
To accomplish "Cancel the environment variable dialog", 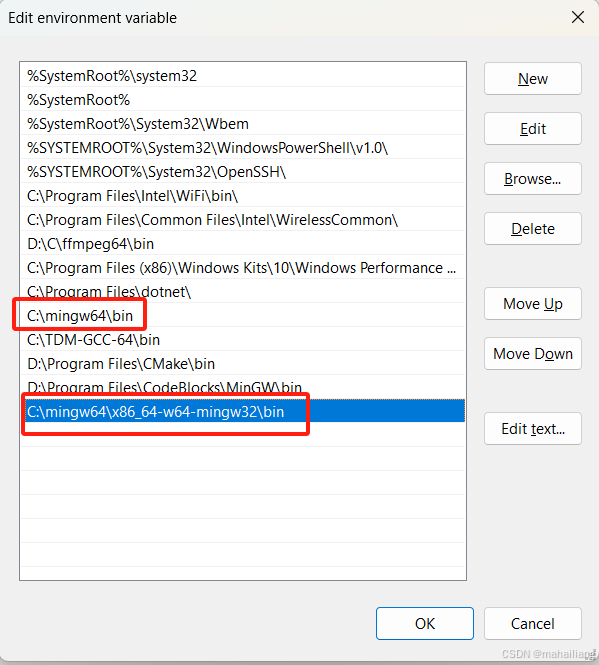I will [532, 623].
